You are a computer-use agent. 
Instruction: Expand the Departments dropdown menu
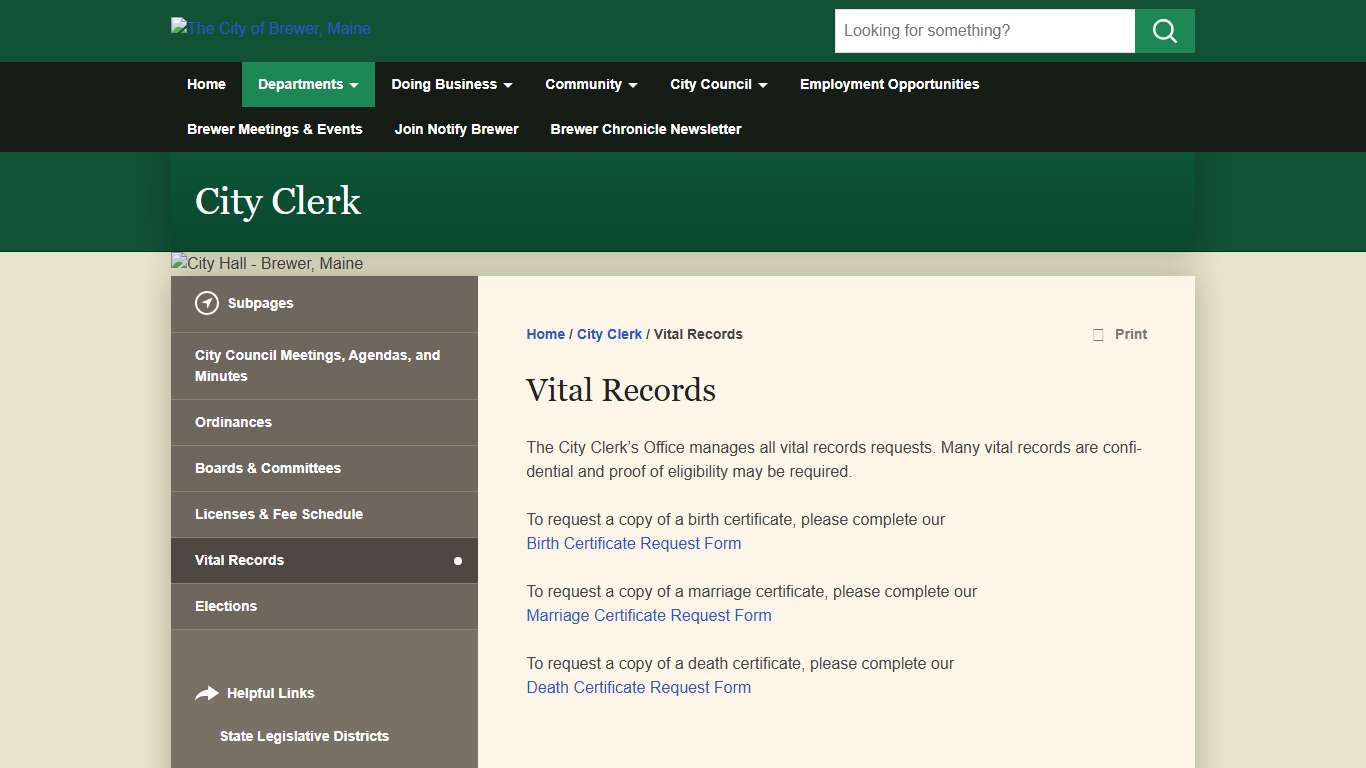(x=307, y=84)
